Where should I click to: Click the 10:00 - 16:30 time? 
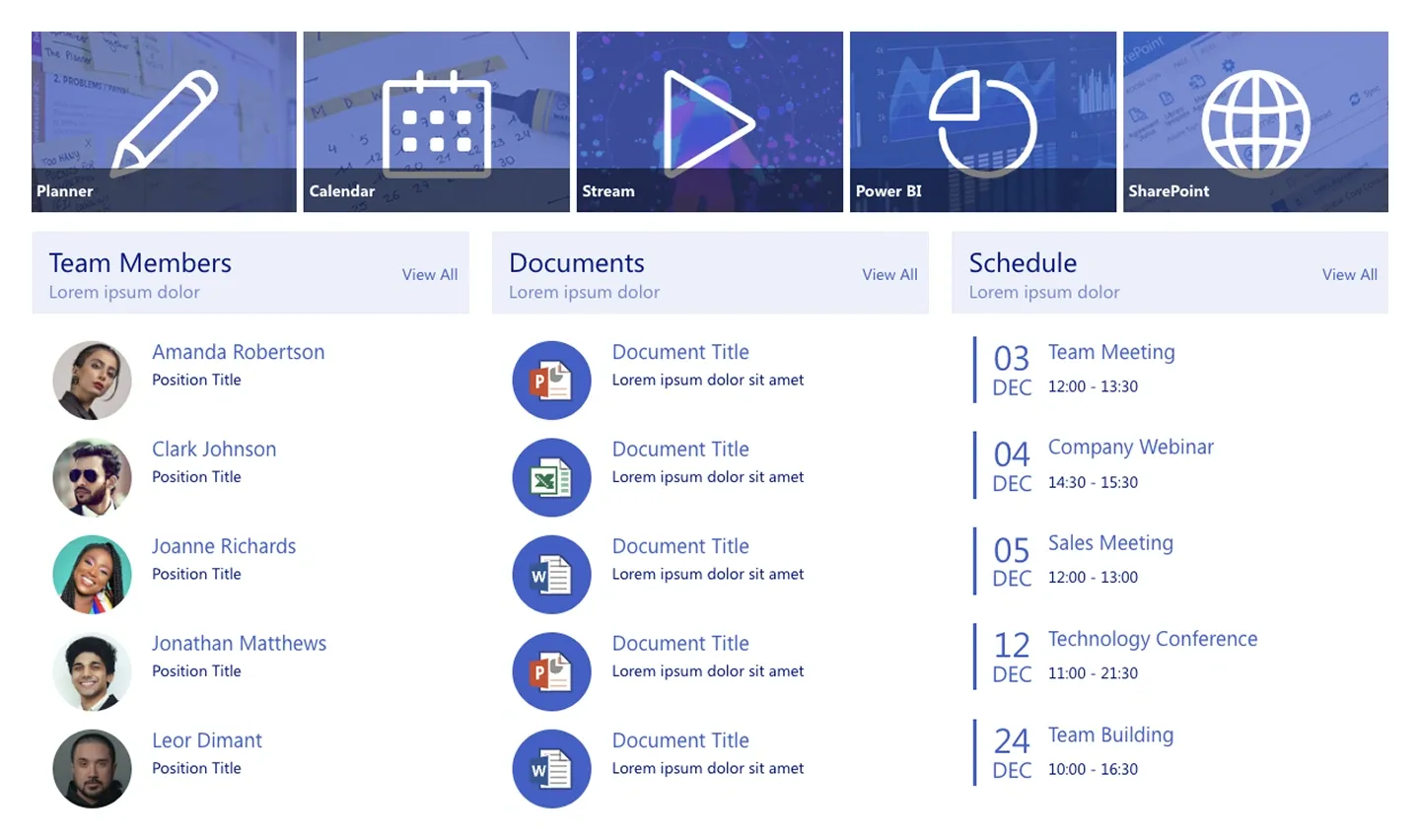click(1093, 769)
